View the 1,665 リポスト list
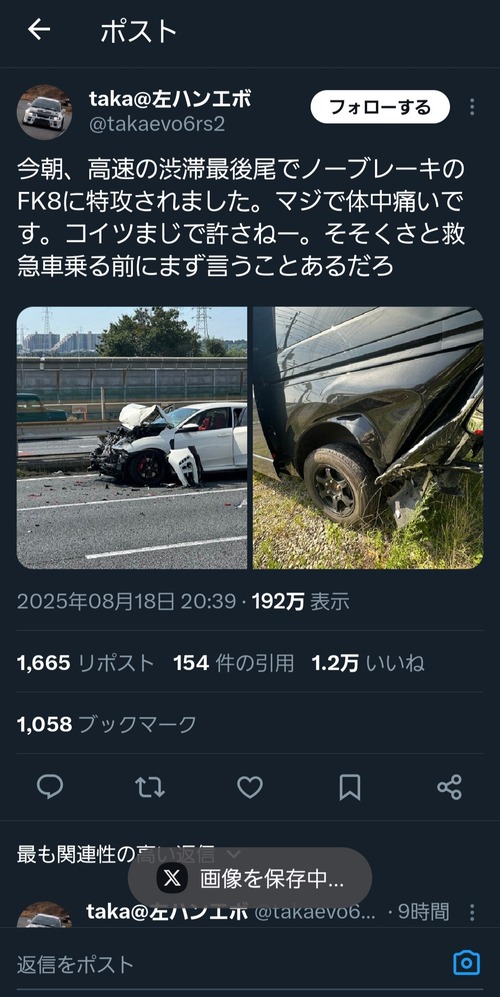The width and height of the screenshot is (500, 997). (x=86, y=663)
